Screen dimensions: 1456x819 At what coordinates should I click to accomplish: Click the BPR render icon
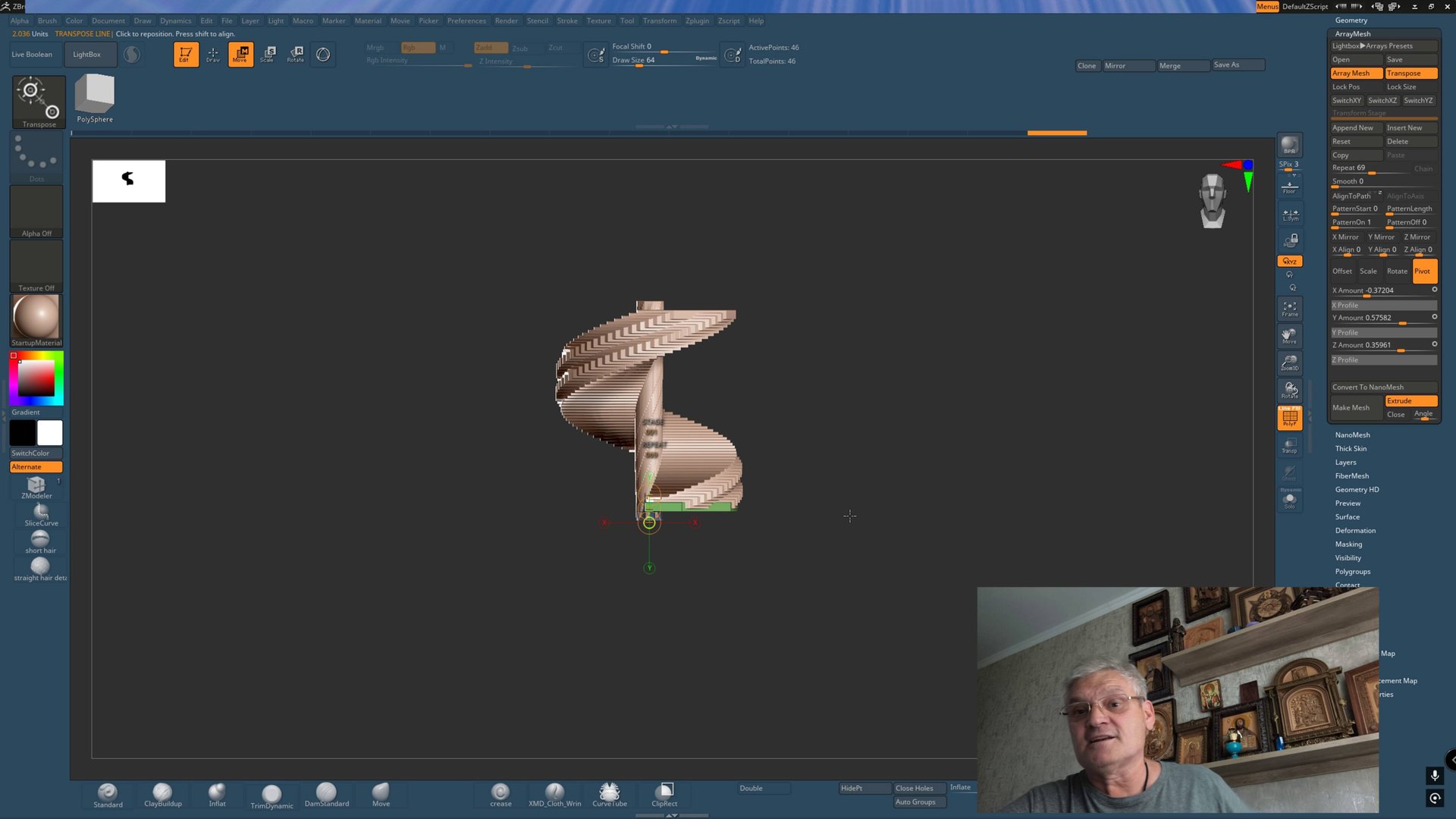coord(1289,145)
